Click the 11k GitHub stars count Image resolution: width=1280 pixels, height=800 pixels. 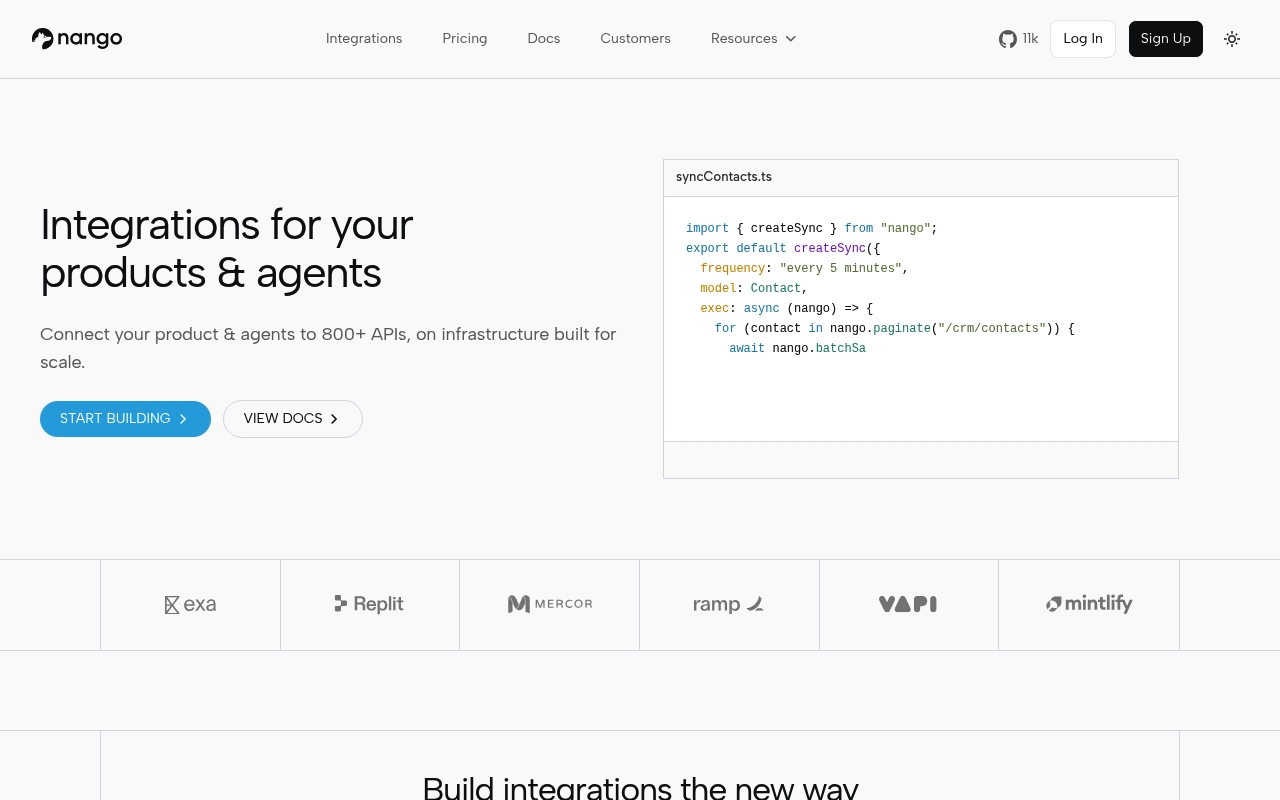(x=1030, y=39)
